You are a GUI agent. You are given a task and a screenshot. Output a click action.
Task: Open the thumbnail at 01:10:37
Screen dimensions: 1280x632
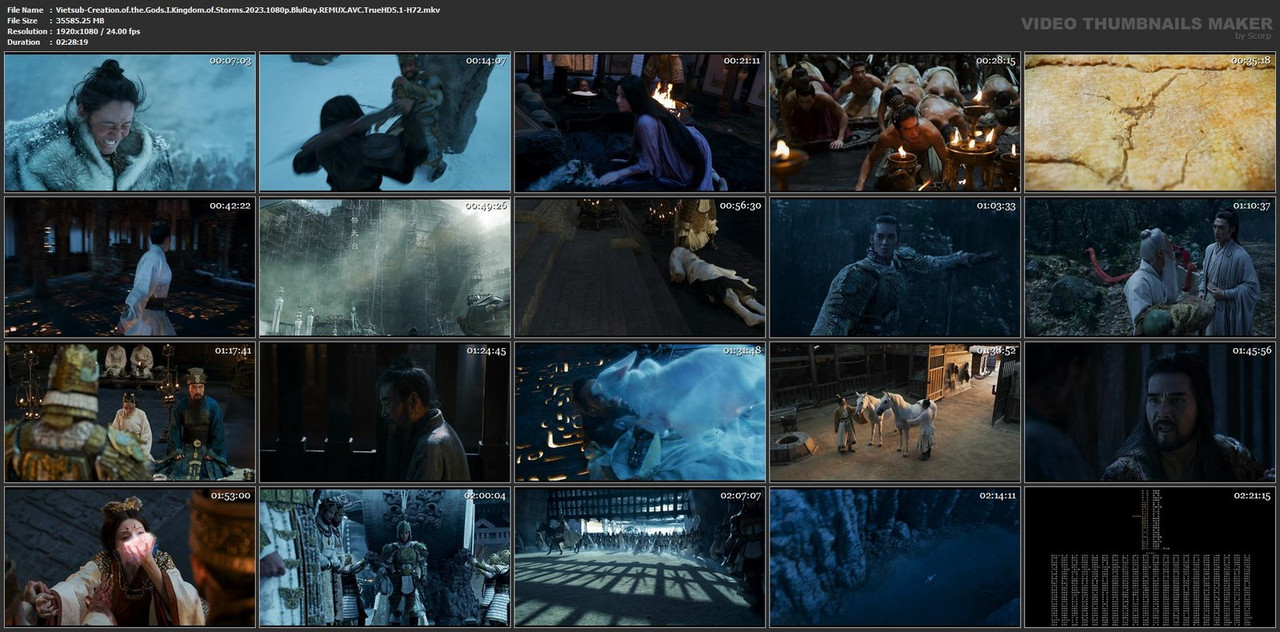(1150, 267)
